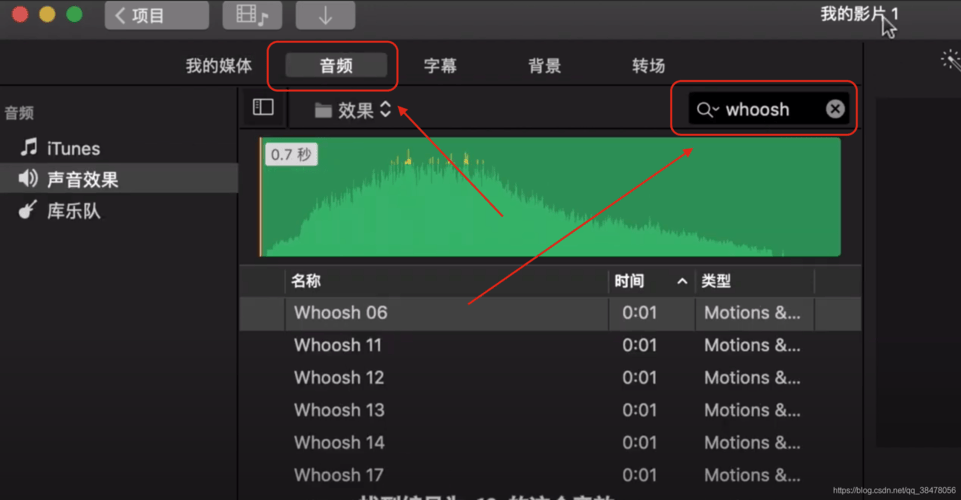
Task: Toggle the sort order arrow
Action: coord(682,281)
